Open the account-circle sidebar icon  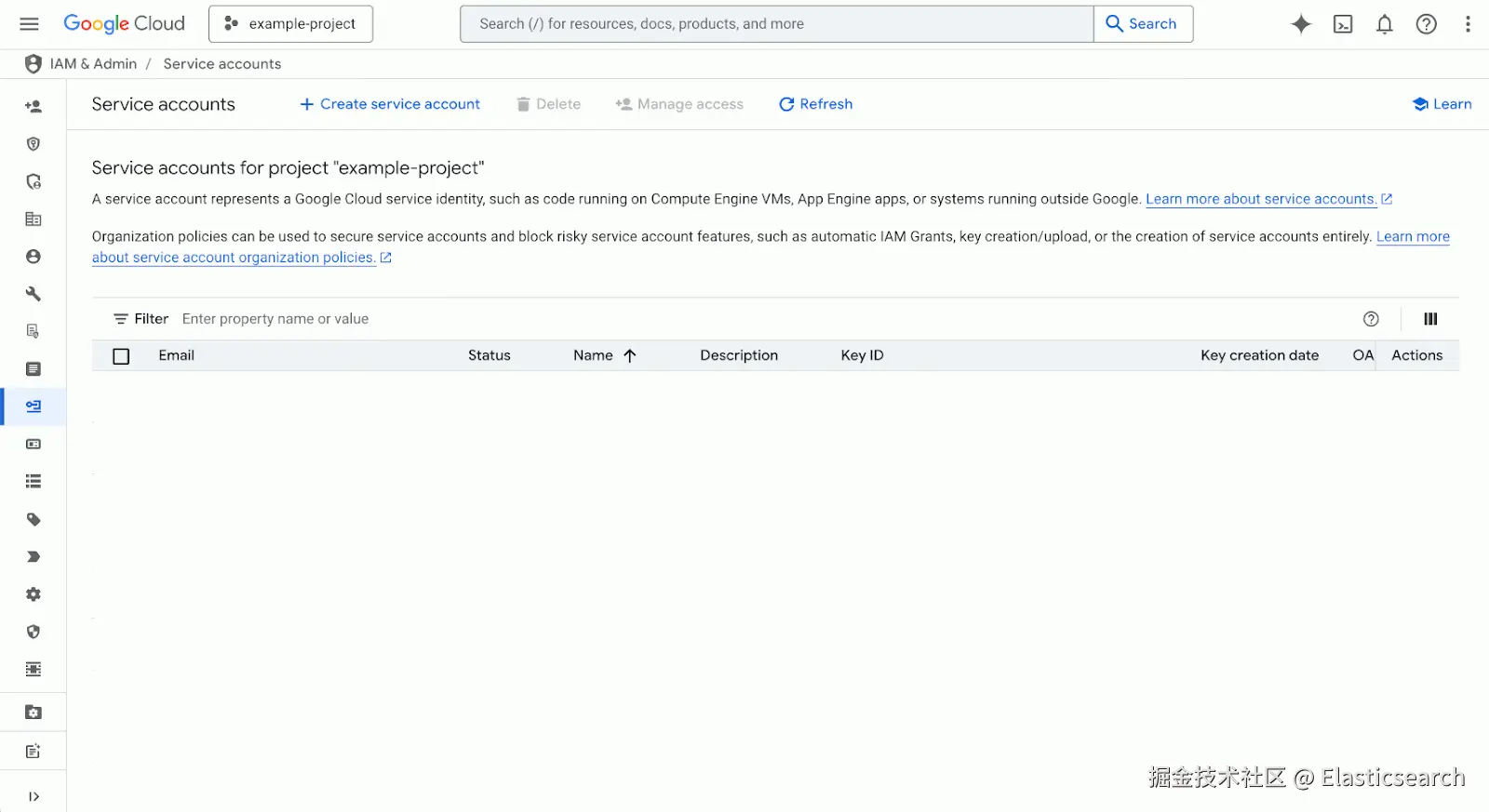coord(34,257)
